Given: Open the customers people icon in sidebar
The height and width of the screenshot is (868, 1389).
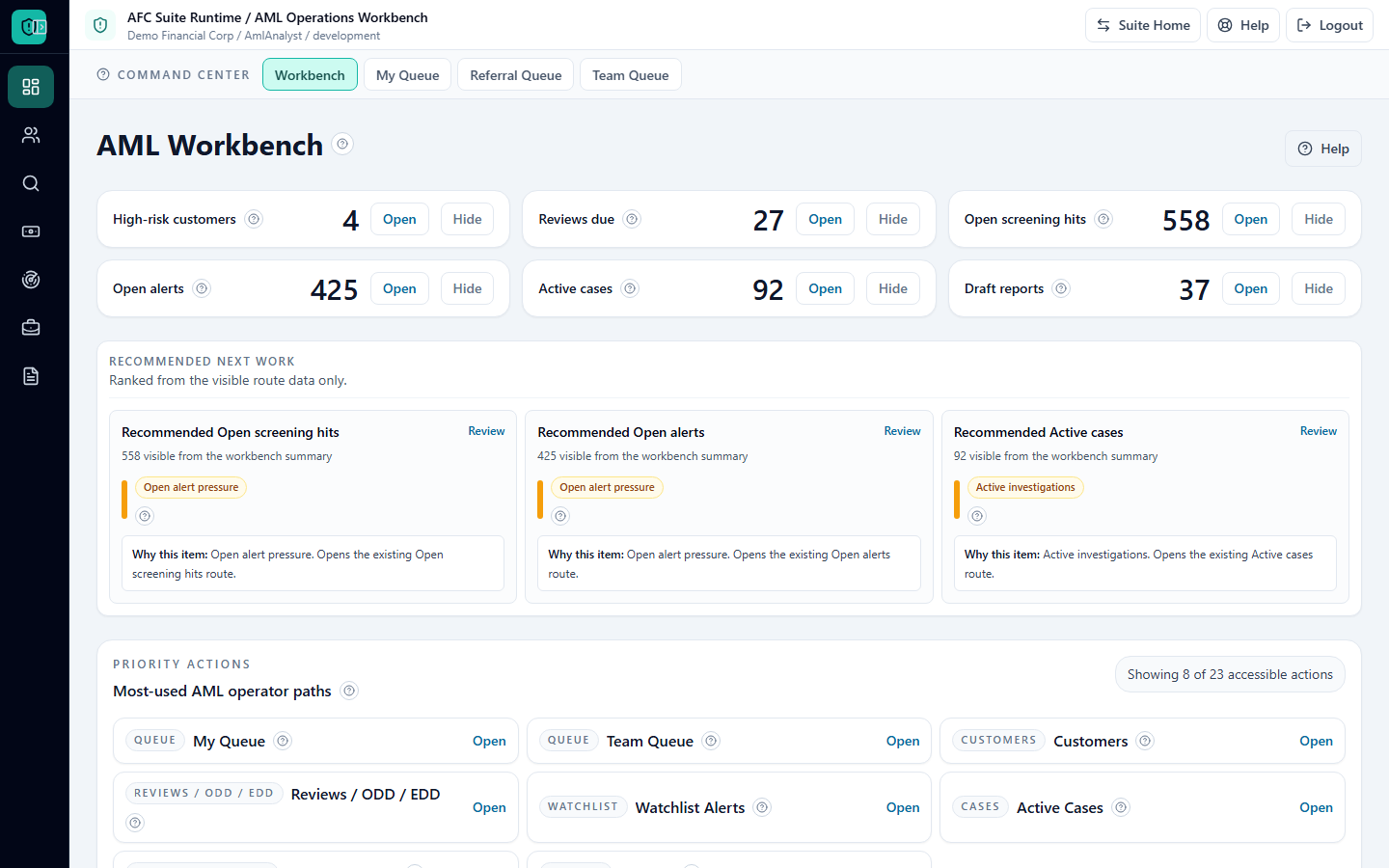Looking at the screenshot, I should 31,135.
